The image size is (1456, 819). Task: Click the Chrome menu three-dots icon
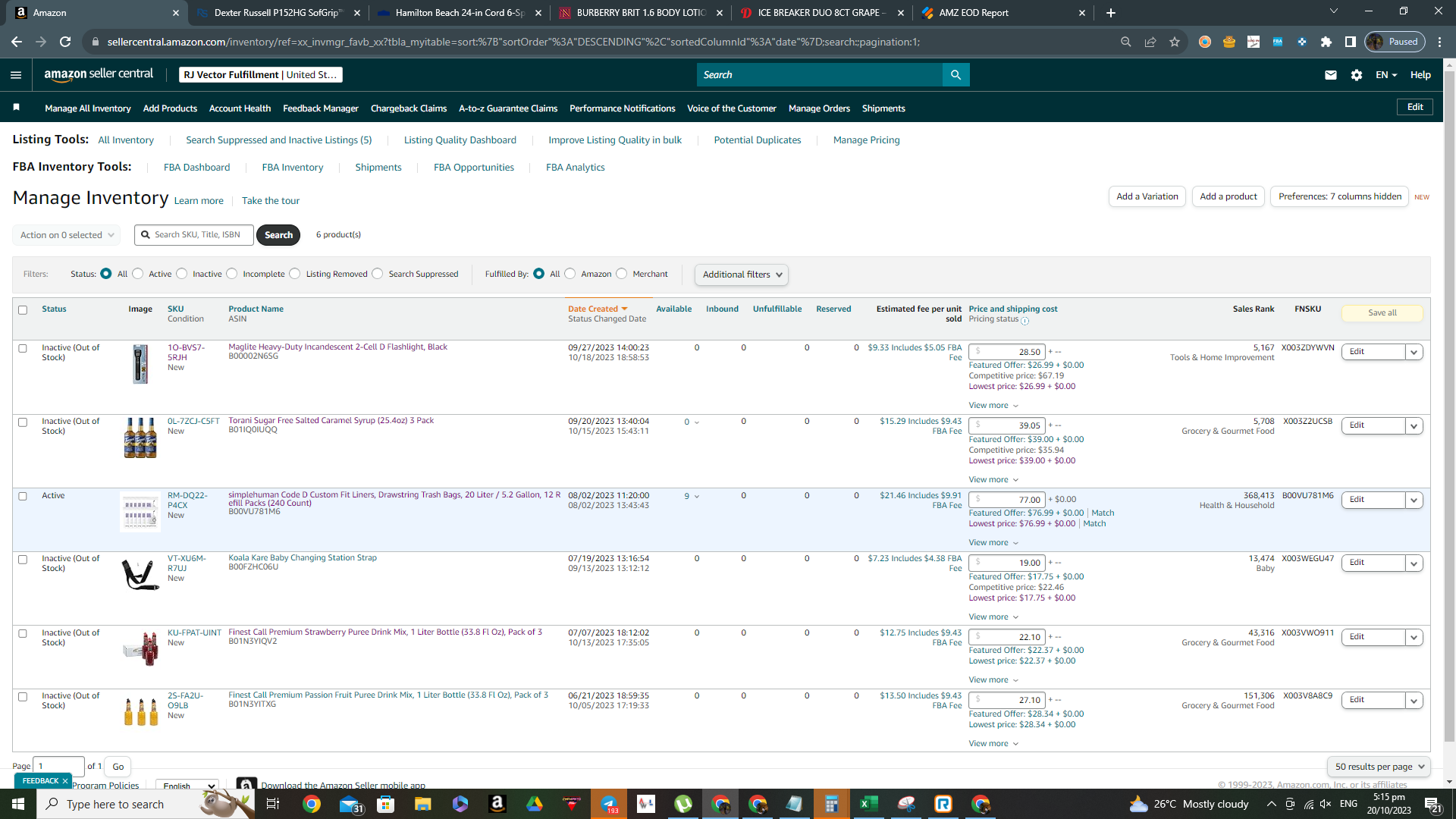(1440, 42)
